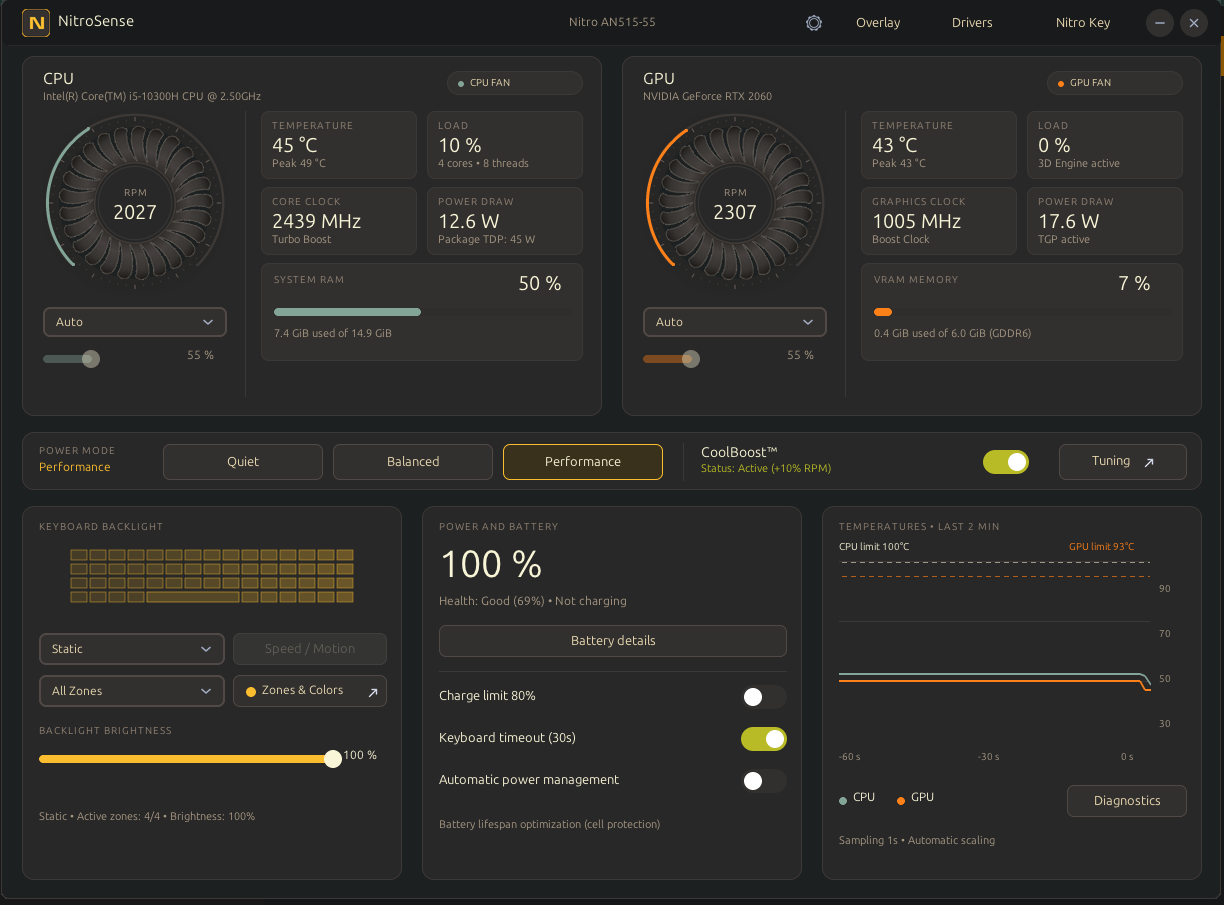Image resolution: width=1224 pixels, height=905 pixels.
Task: Click the arrow icon on Tuning button
Action: (x=1149, y=462)
